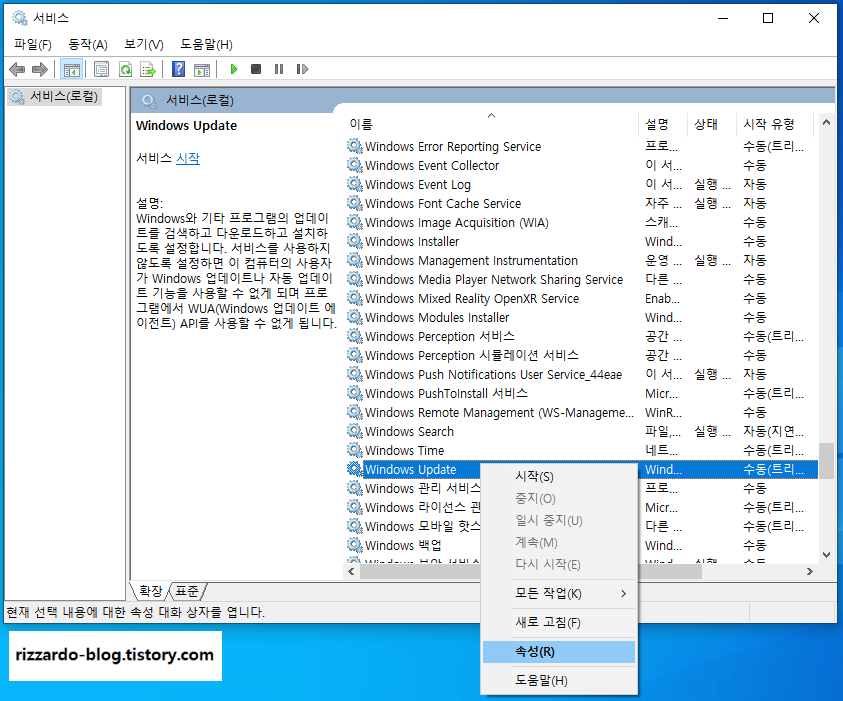Sort by the 이름 column header
Screen dimensions: 843x701
point(491,124)
